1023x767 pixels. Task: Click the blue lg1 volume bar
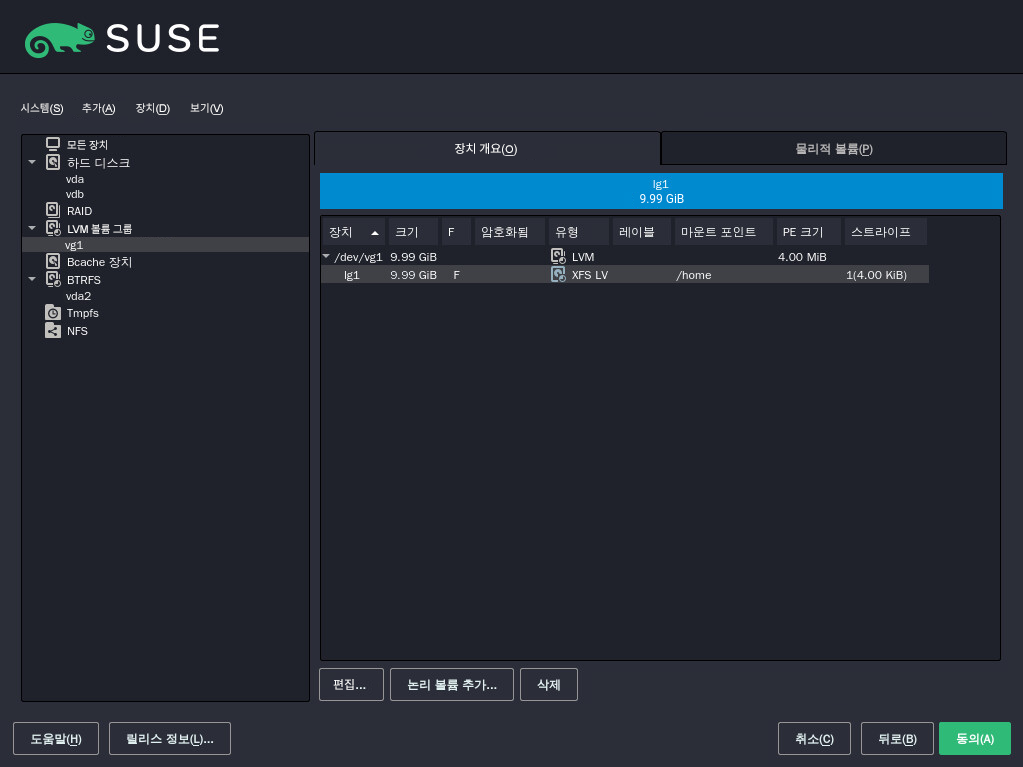pyautogui.click(x=661, y=191)
